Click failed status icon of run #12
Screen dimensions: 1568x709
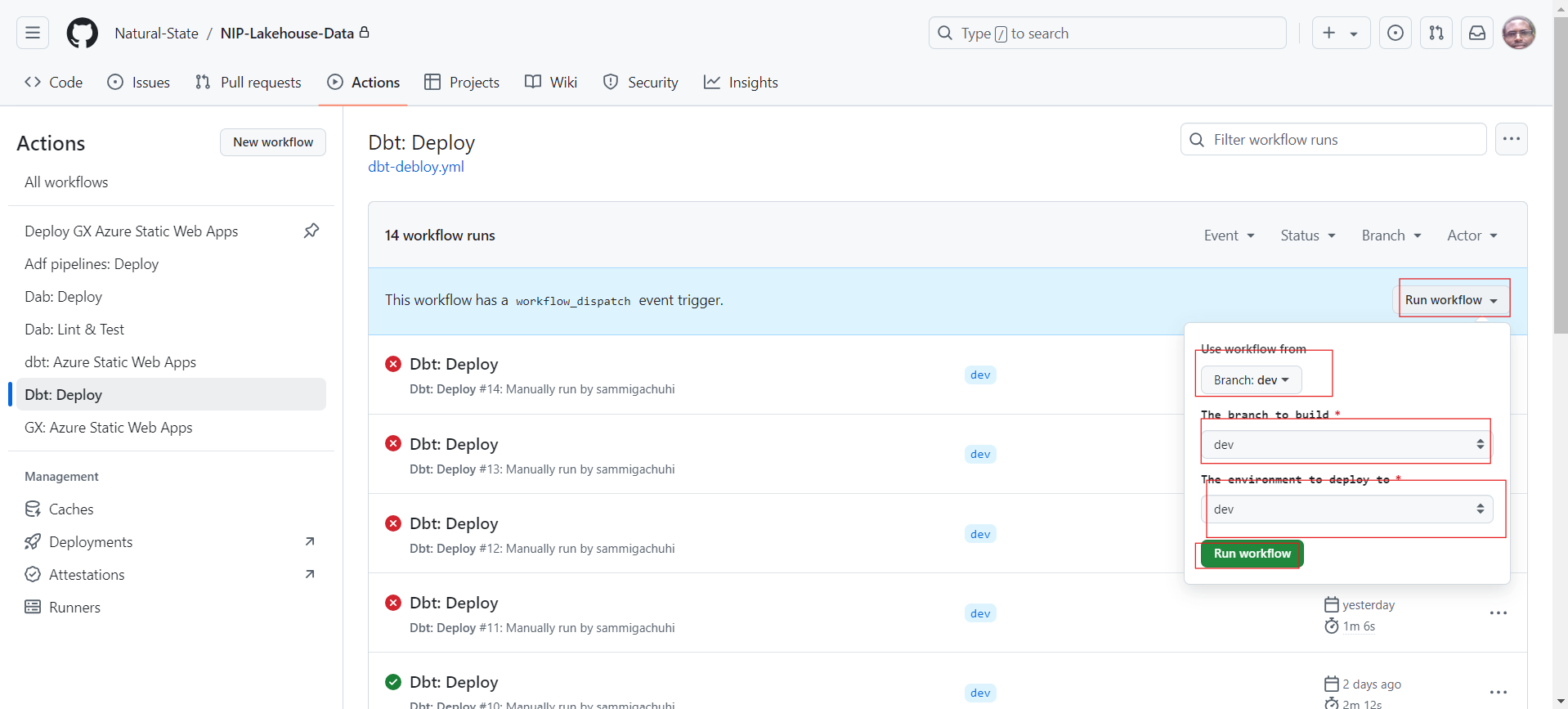pyautogui.click(x=393, y=523)
